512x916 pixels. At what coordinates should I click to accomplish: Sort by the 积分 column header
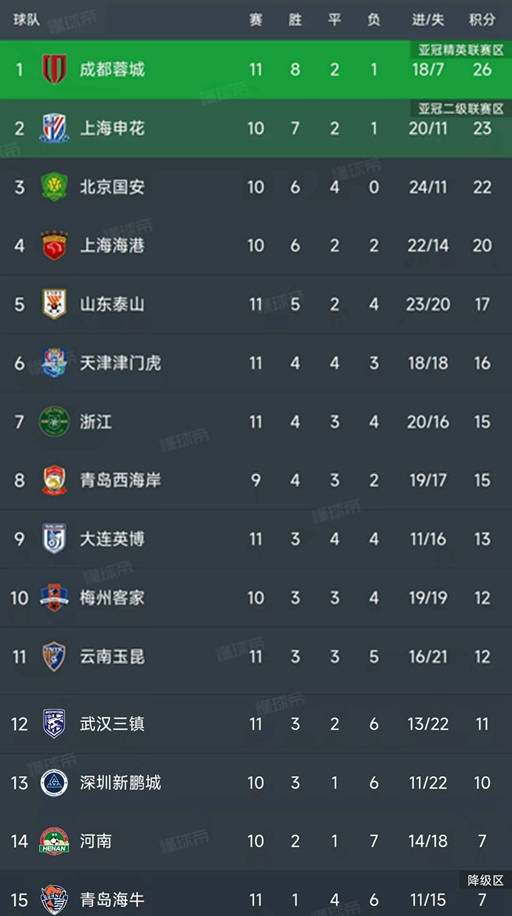click(x=482, y=20)
